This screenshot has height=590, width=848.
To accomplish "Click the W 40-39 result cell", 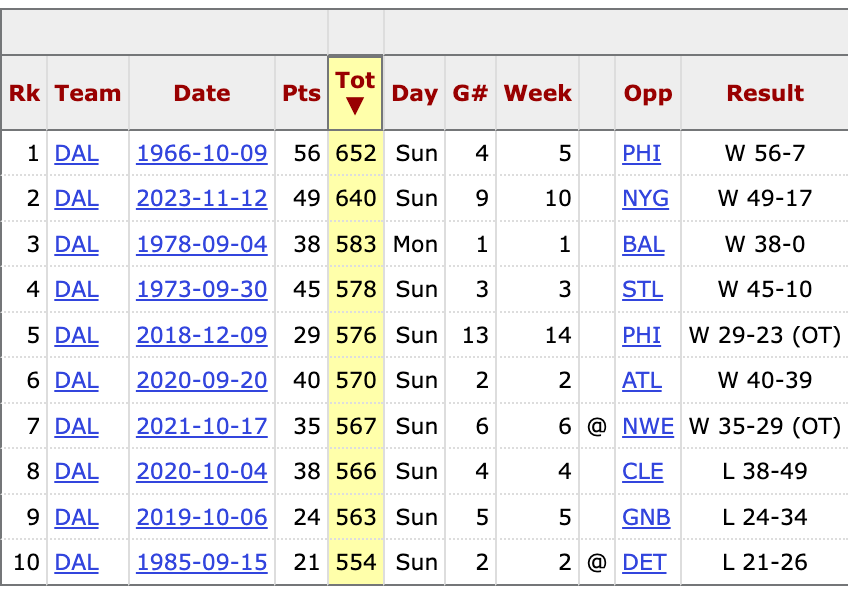I will pyautogui.click(x=765, y=380).
